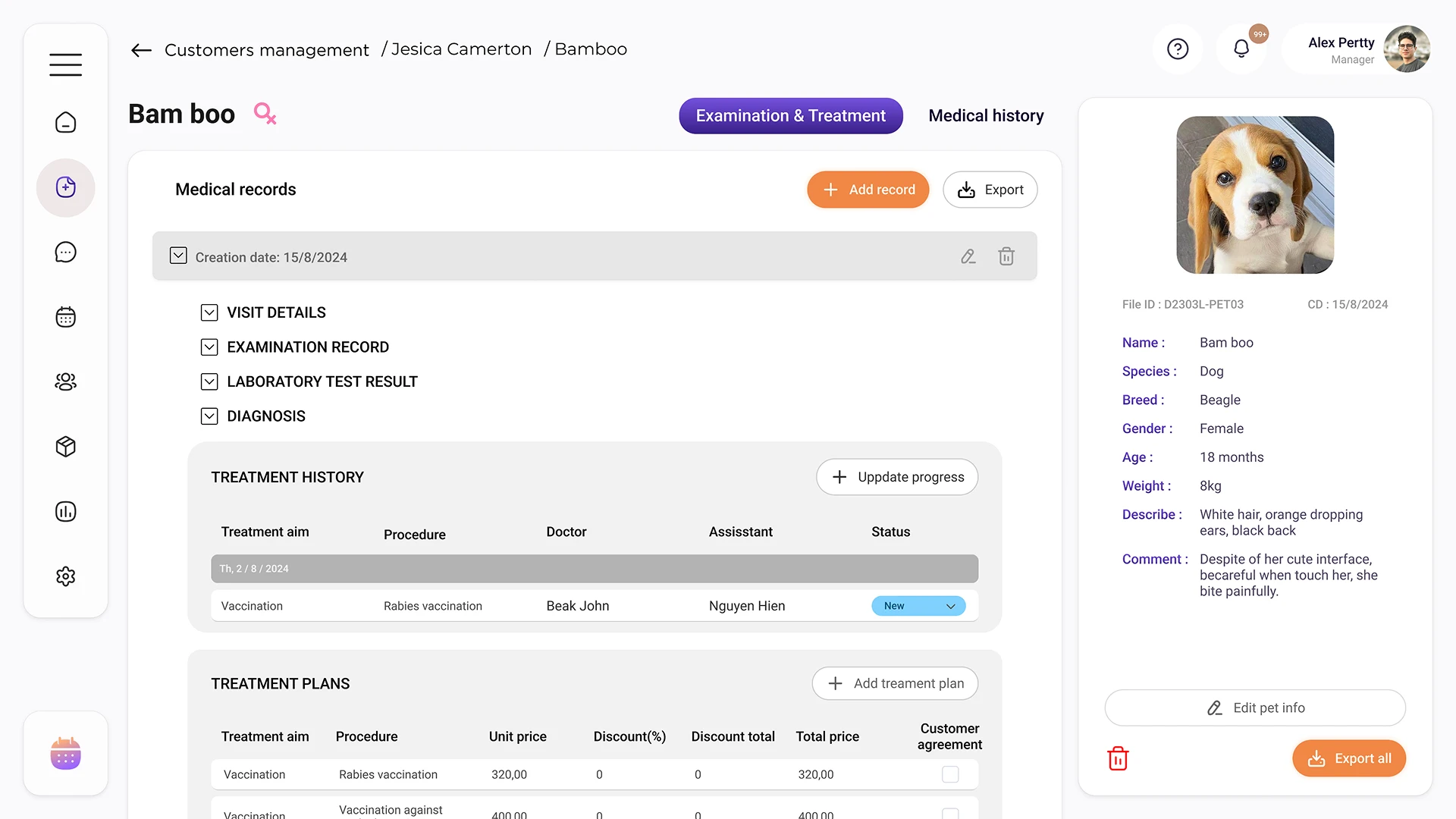The image size is (1456, 819).
Task: Open the calendar schedule icon
Action: coord(65,316)
